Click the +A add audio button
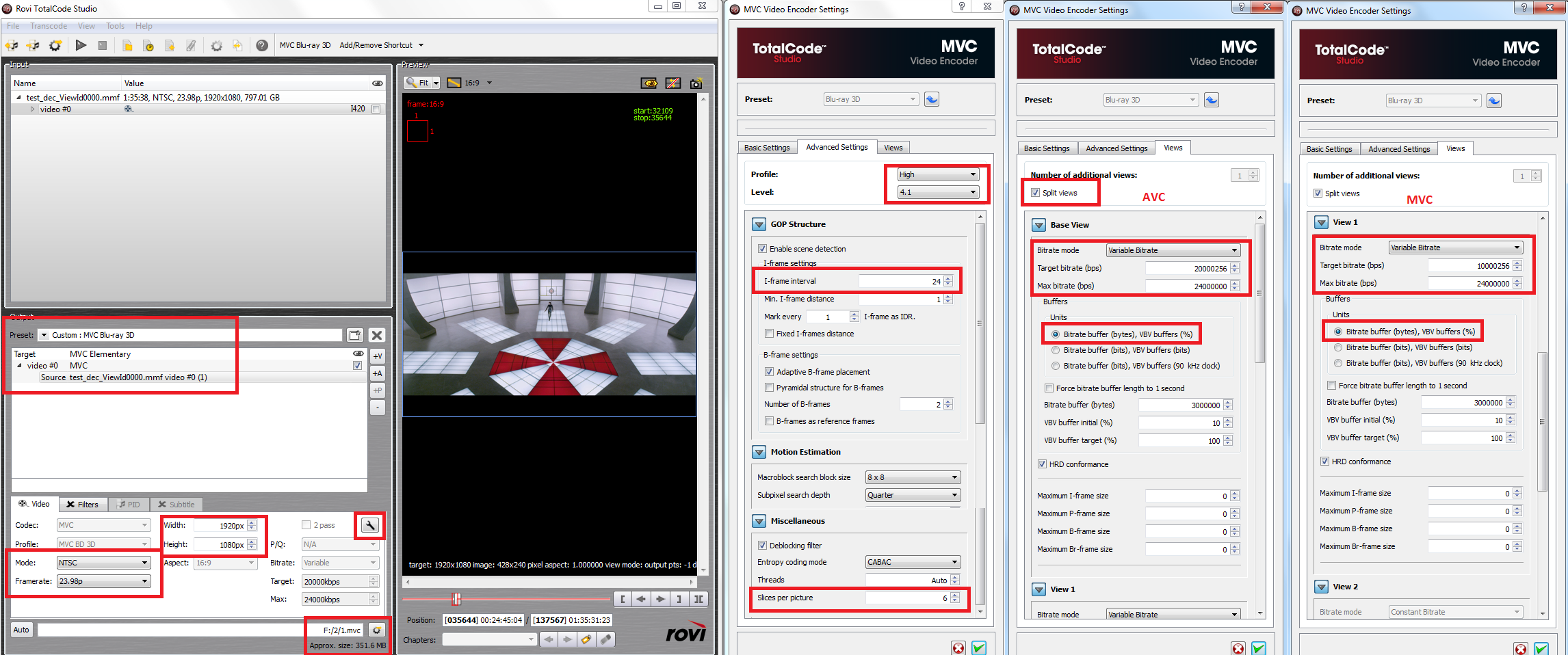This screenshot has width=1568, height=655. (x=377, y=373)
